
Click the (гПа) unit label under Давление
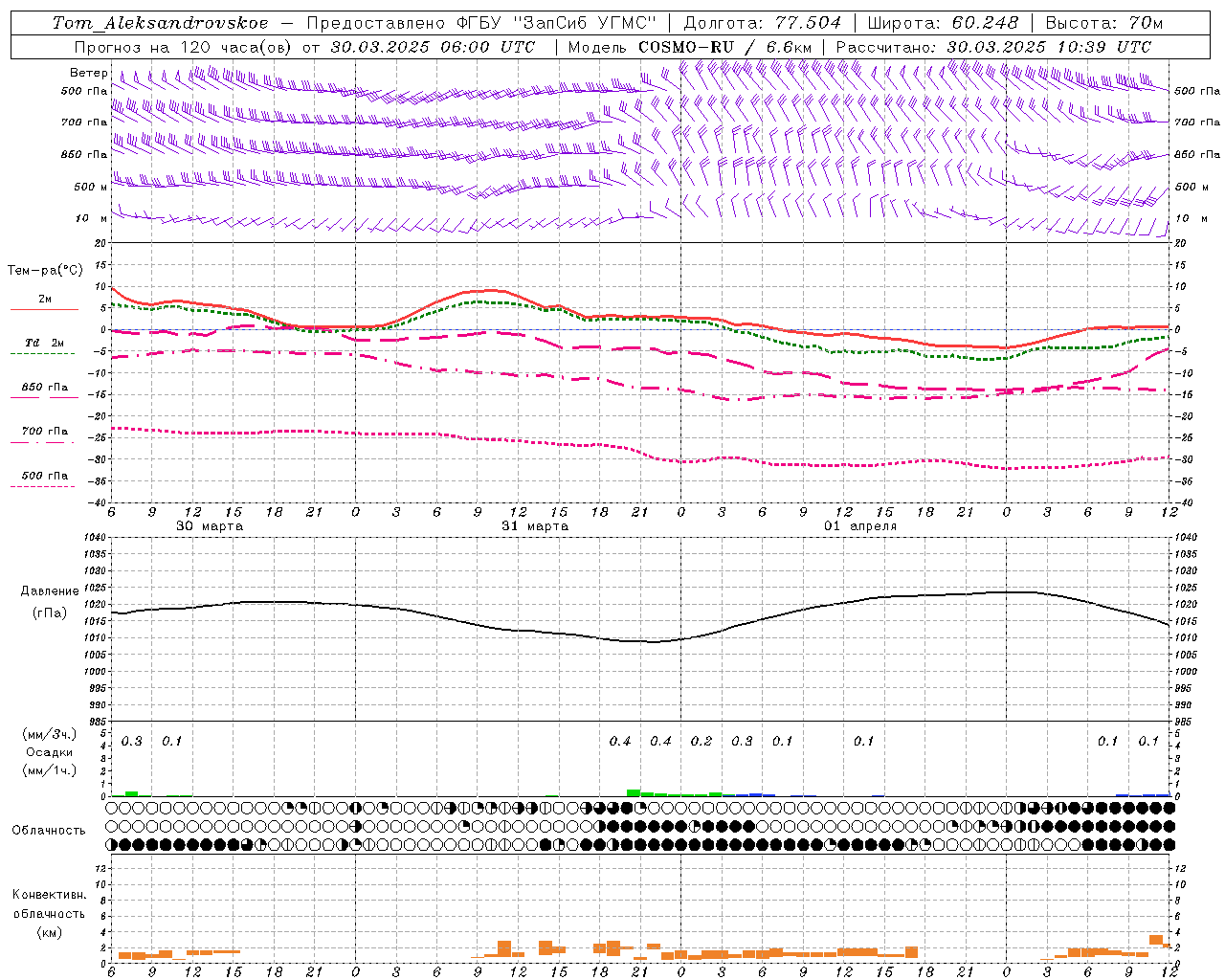(50, 613)
